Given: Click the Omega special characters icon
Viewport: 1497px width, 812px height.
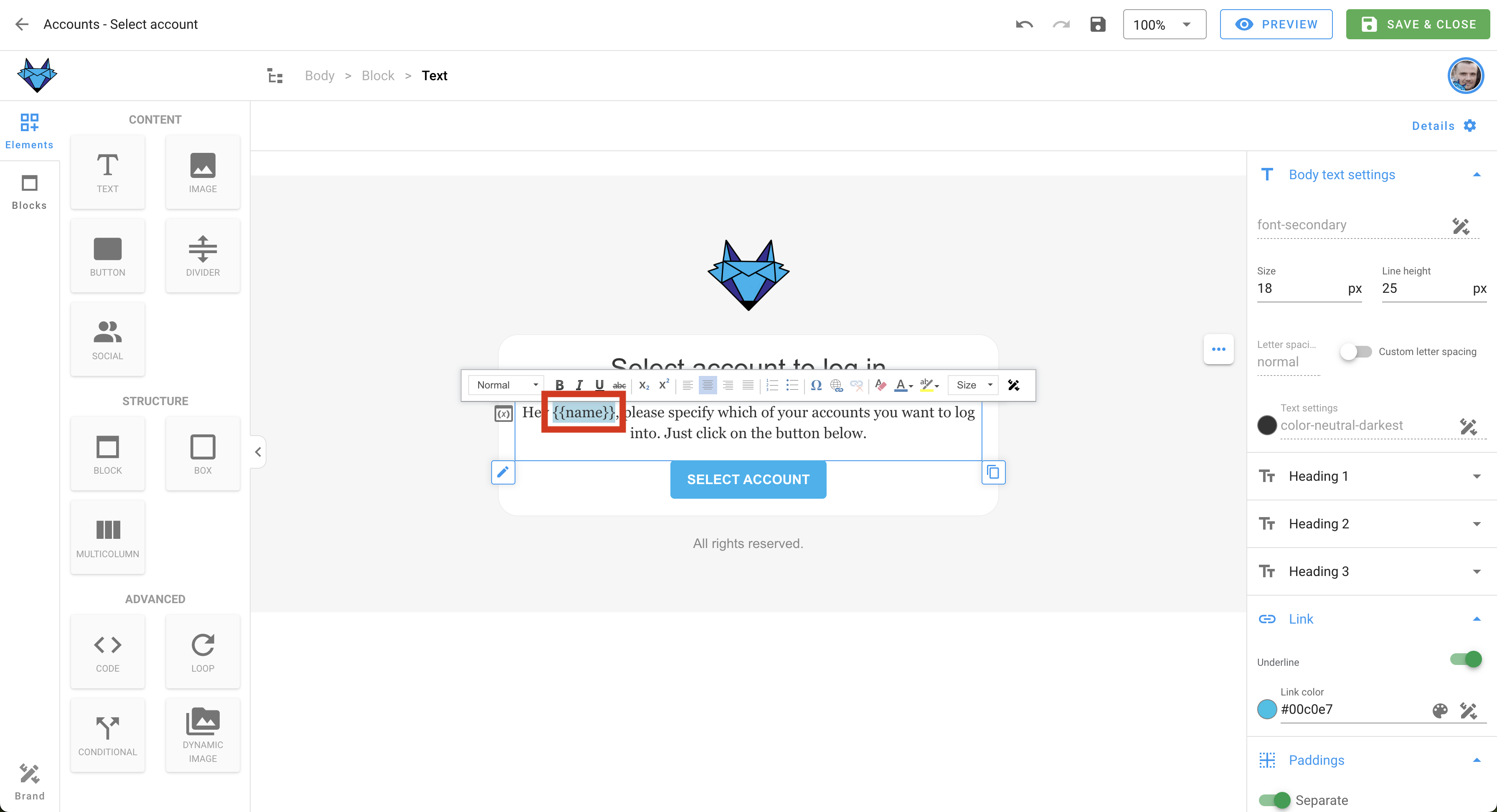Looking at the screenshot, I should 816,385.
